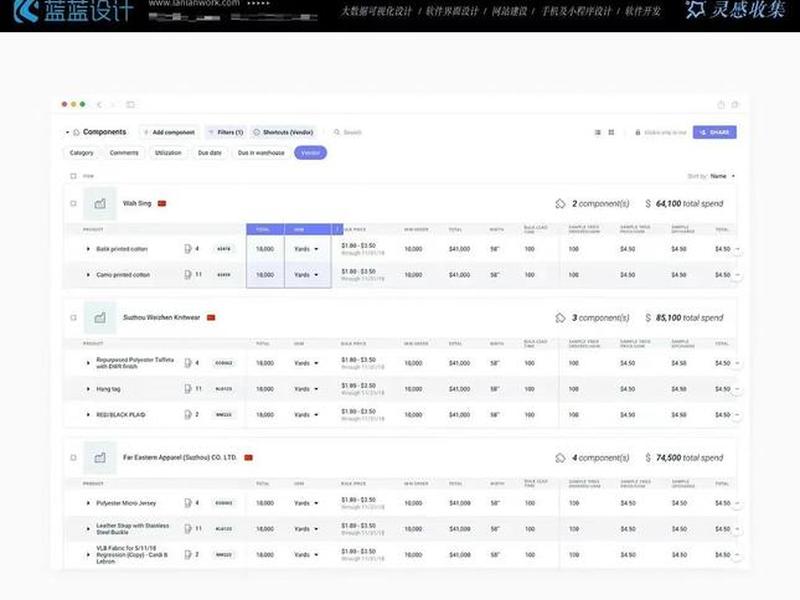Open Yards dropdown for Camo printed cotton
The image size is (800, 600).
[306, 274]
